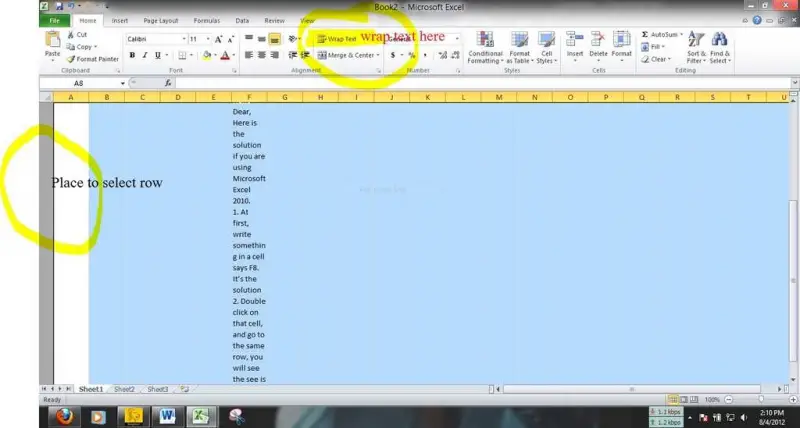Open the font size dropdown

[208, 39]
